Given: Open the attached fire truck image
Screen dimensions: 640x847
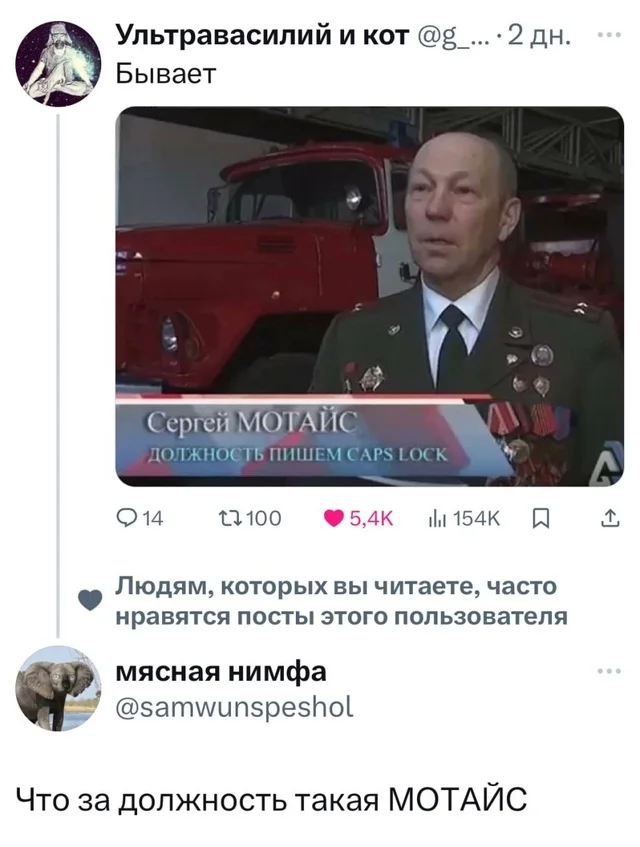Looking at the screenshot, I should [x=370, y=296].
